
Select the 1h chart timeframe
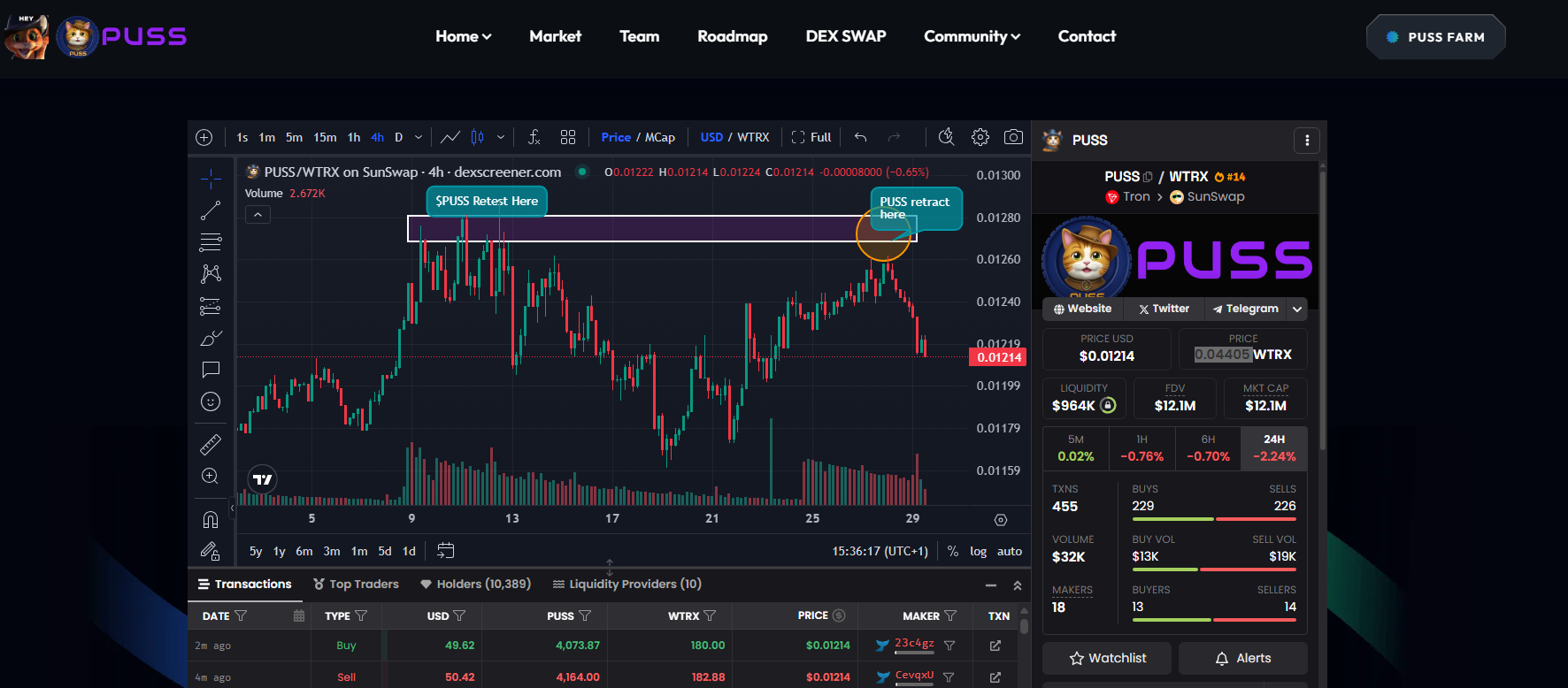pyautogui.click(x=354, y=137)
